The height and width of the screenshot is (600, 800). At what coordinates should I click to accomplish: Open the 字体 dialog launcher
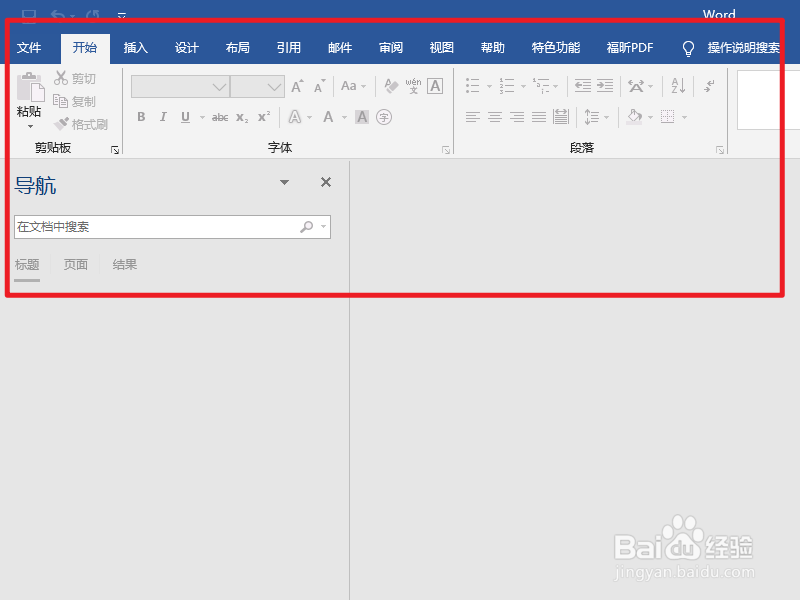(x=446, y=150)
